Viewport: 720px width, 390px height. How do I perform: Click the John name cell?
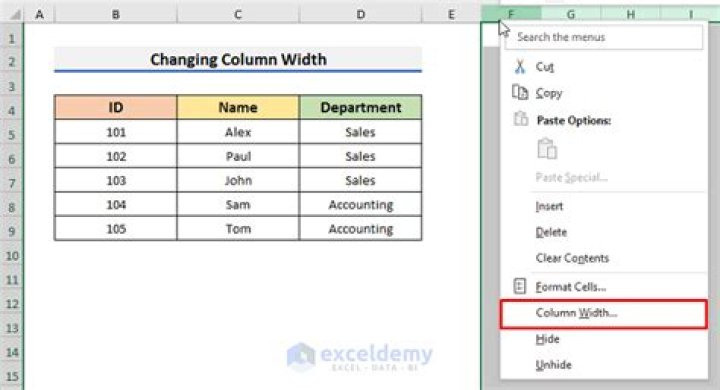238,180
